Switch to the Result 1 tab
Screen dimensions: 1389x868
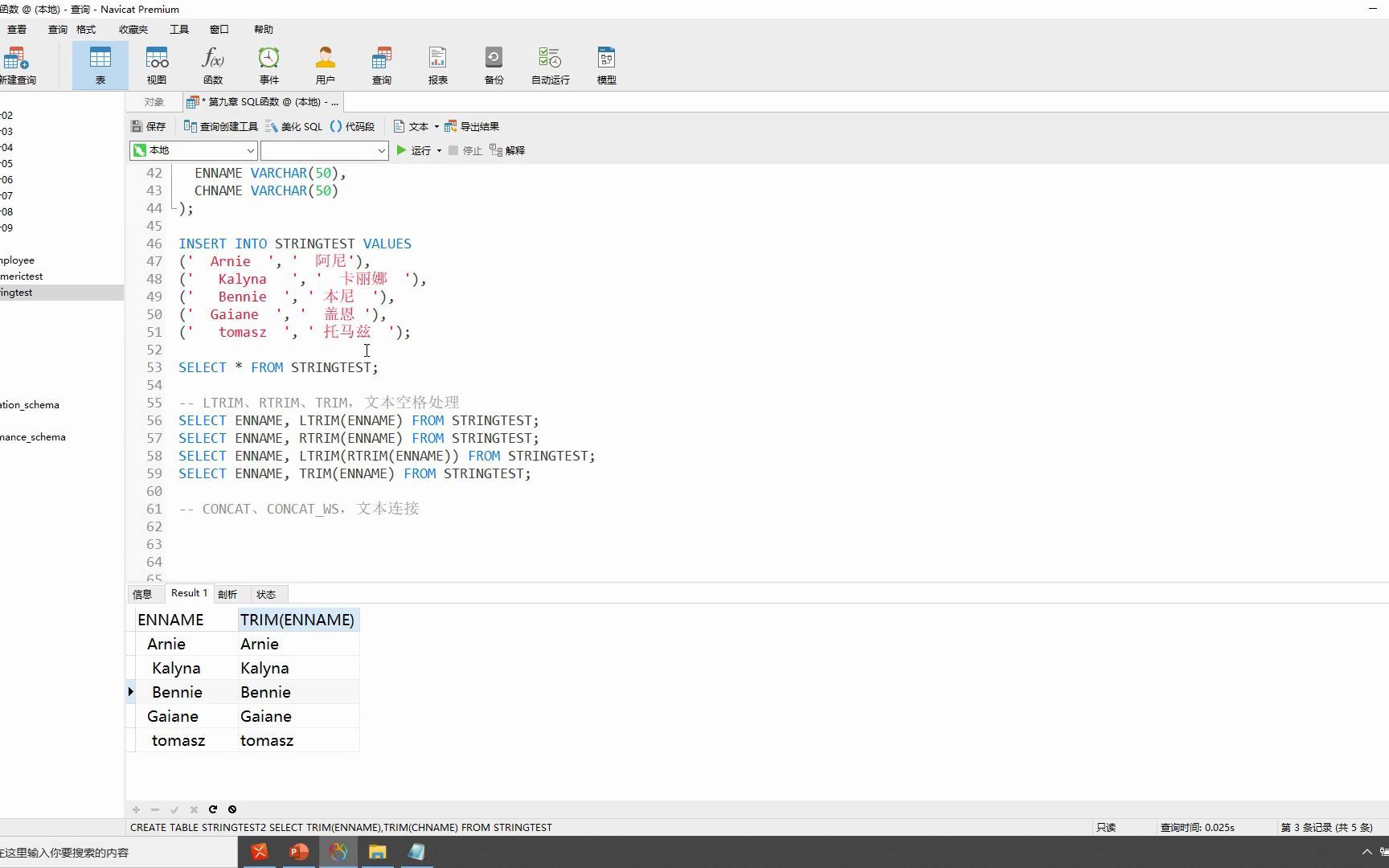coord(189,593)
